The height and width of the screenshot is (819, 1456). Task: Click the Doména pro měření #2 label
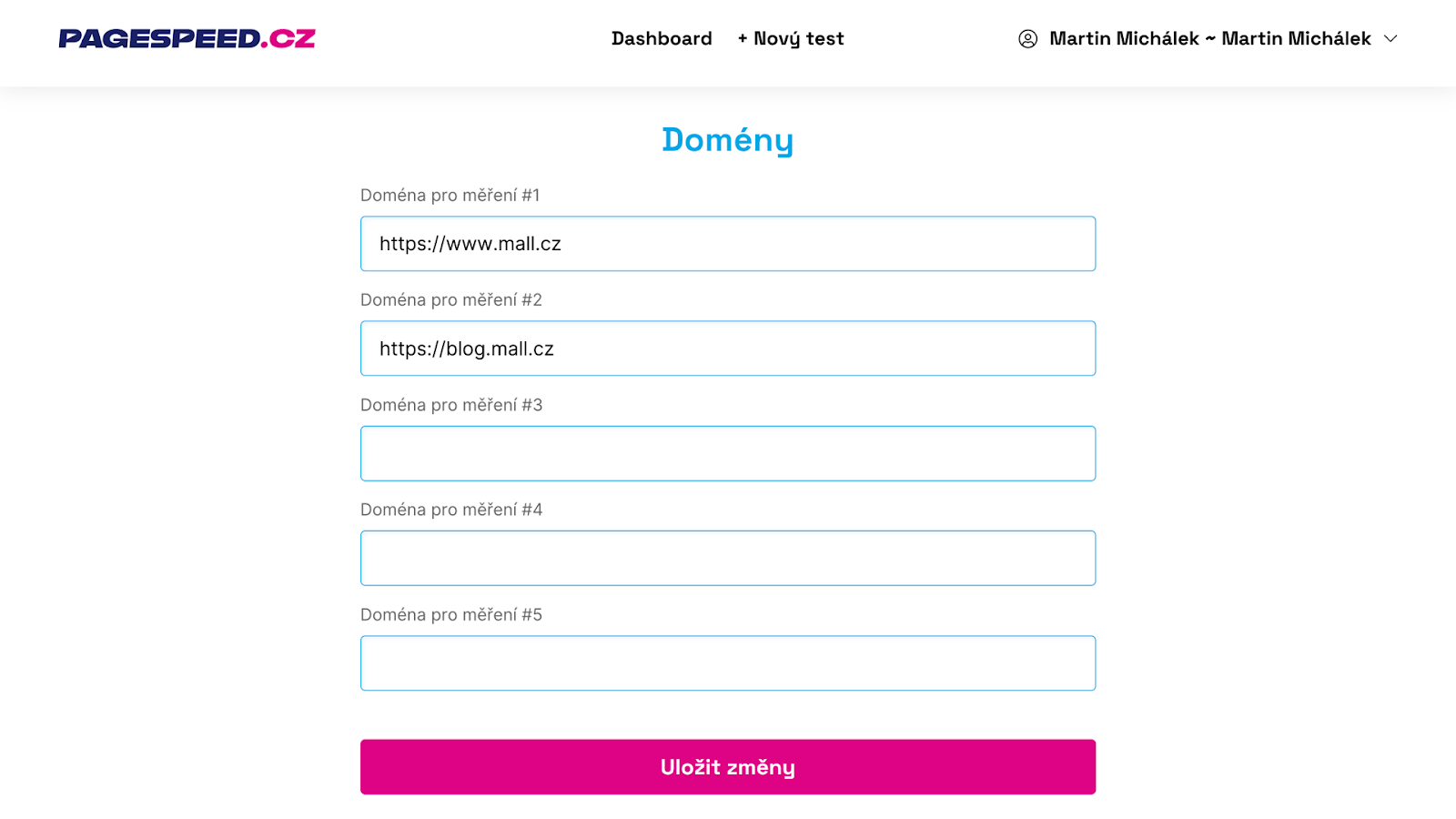tap(450, 299)
